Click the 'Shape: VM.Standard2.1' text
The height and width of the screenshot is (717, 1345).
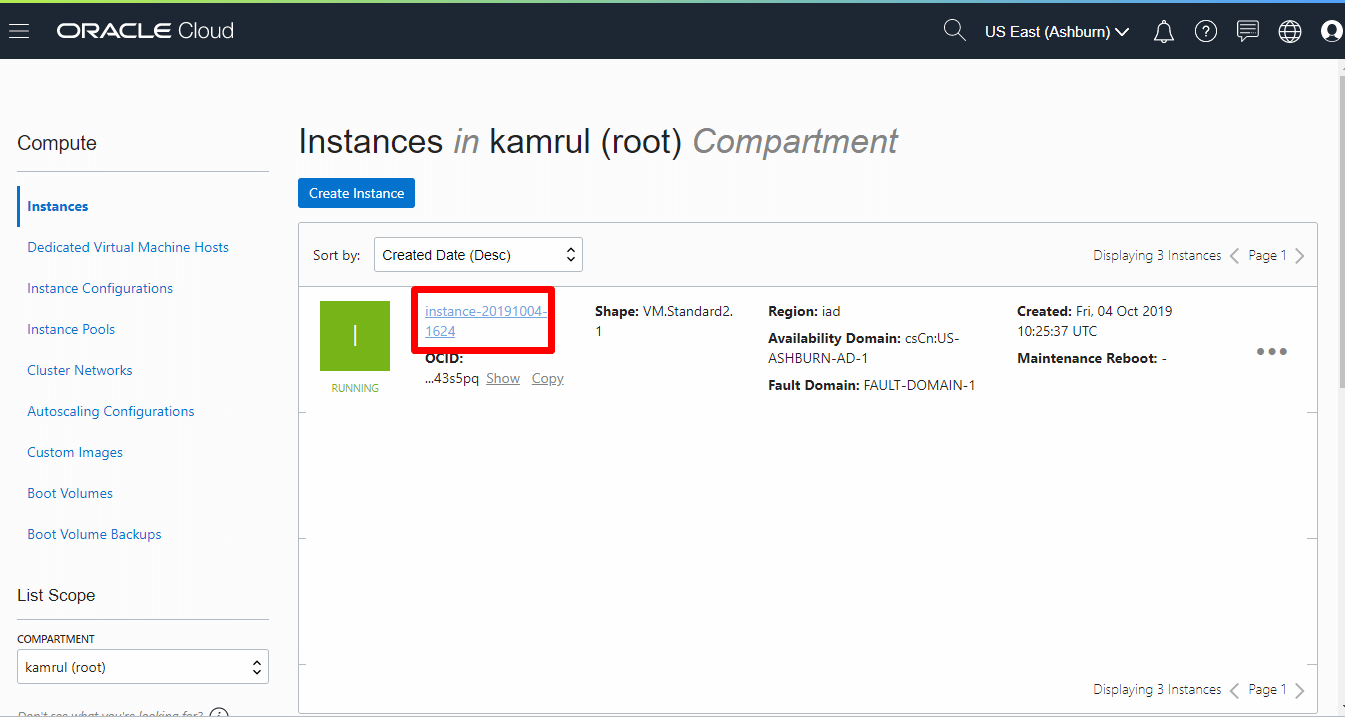coord(664,321)
